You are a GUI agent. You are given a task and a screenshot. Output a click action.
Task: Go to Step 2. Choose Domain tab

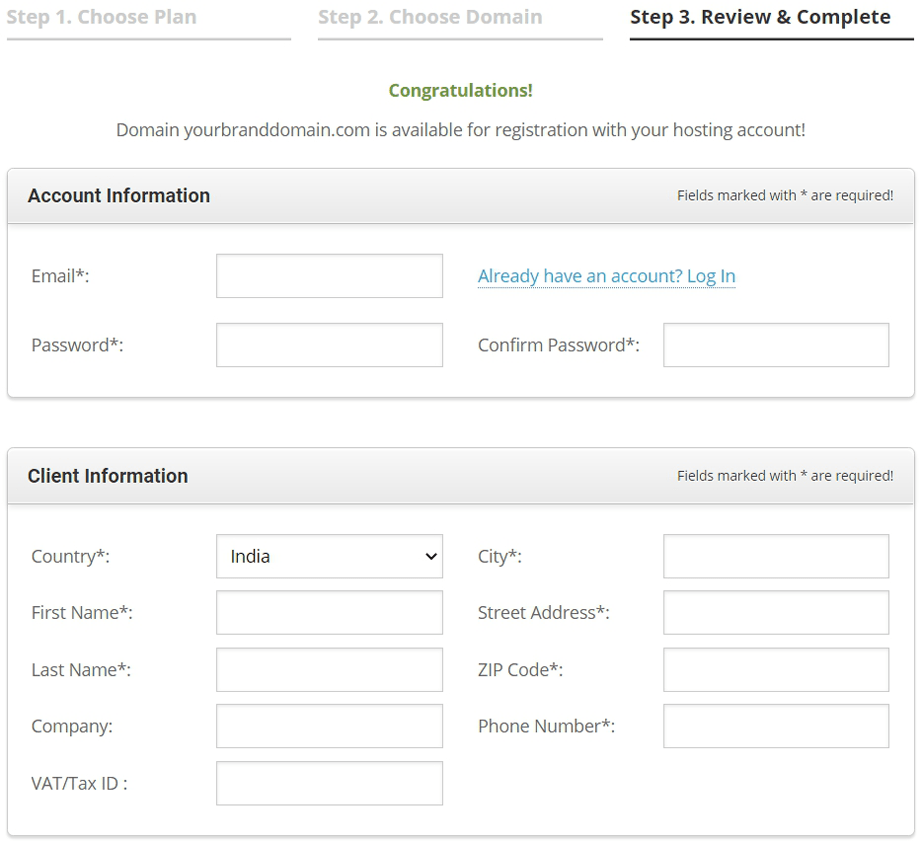460,21
